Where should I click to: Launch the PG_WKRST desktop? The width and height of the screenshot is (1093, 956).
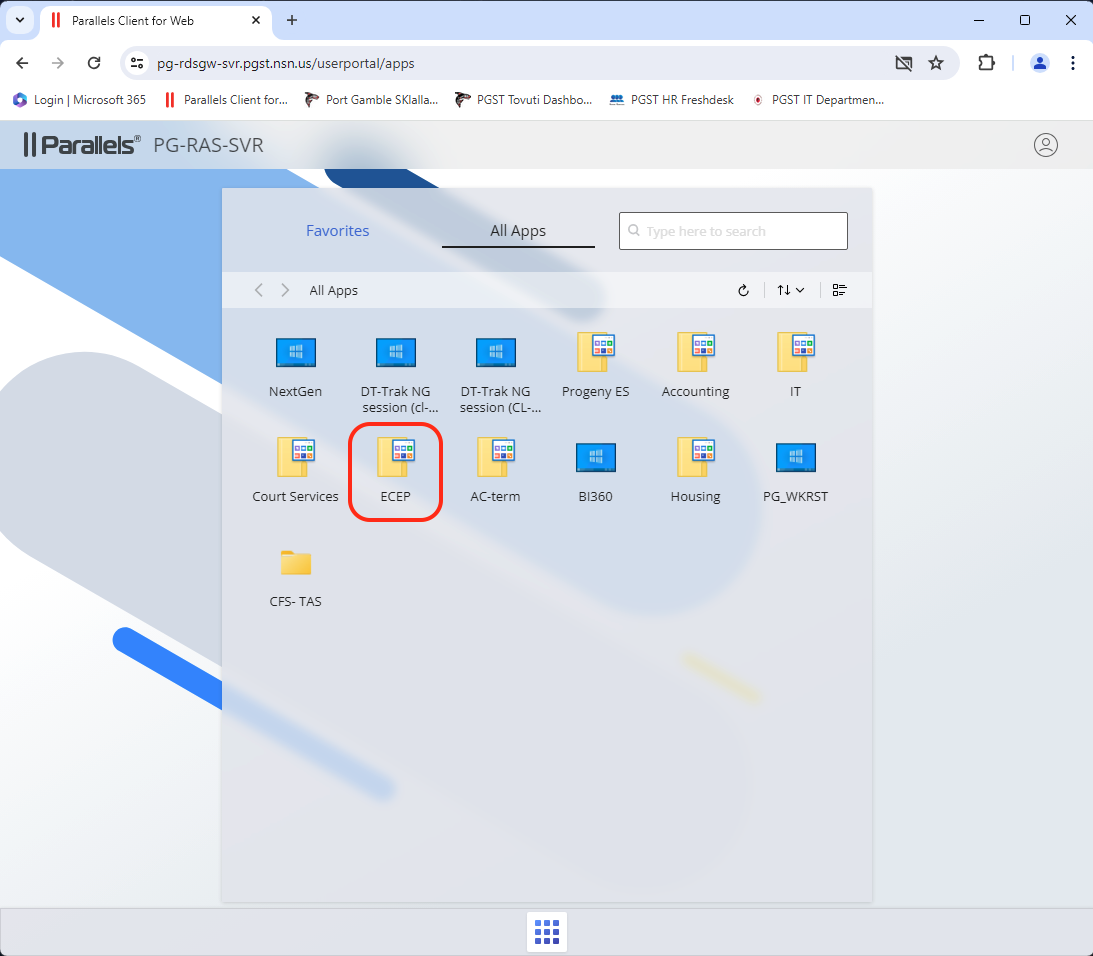pos(795,471)
